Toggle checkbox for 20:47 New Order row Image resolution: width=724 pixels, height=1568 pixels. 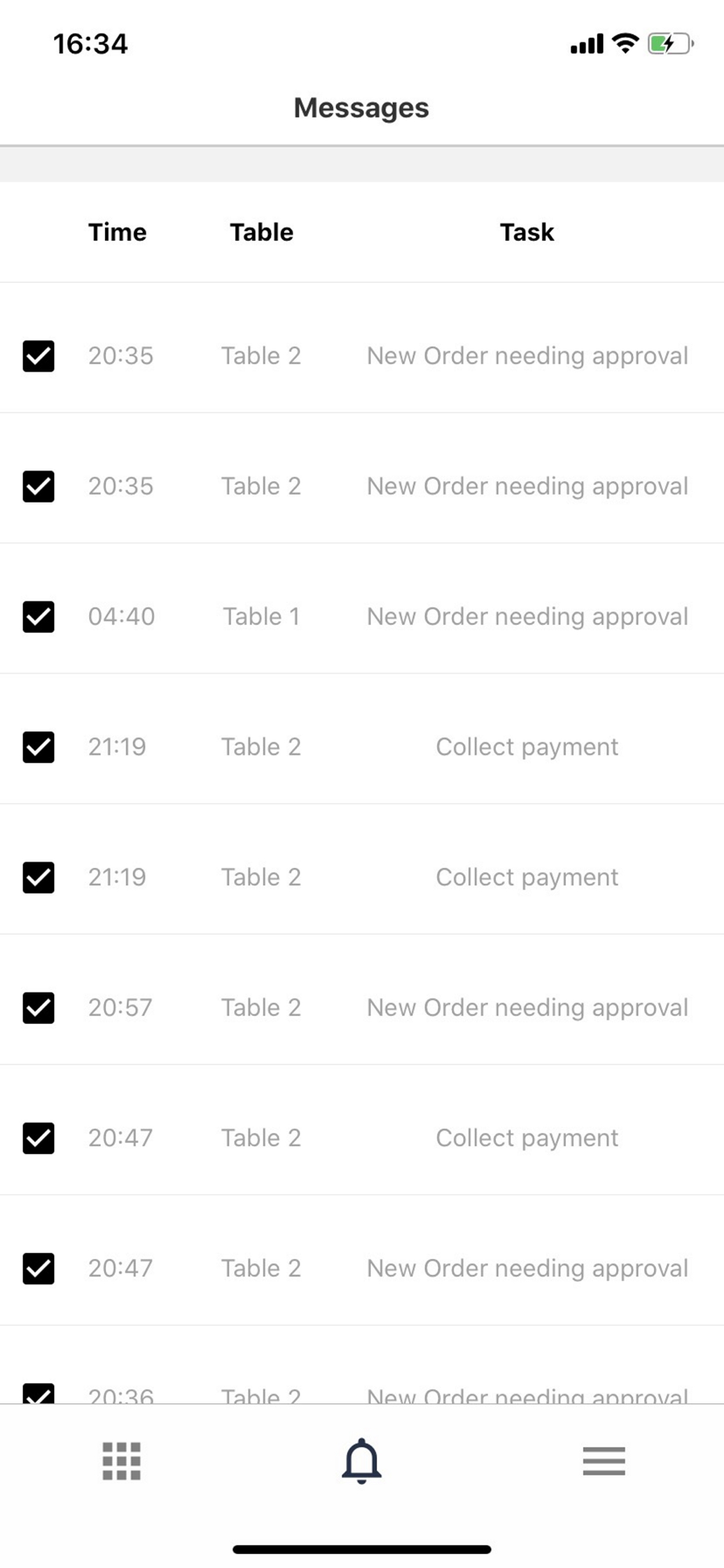[x=38, y=1269]
